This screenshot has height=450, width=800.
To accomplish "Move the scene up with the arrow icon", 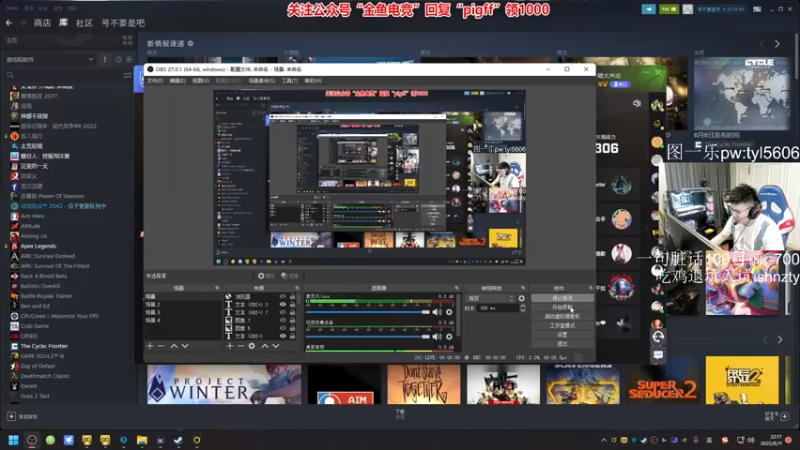I will [174, 346].
